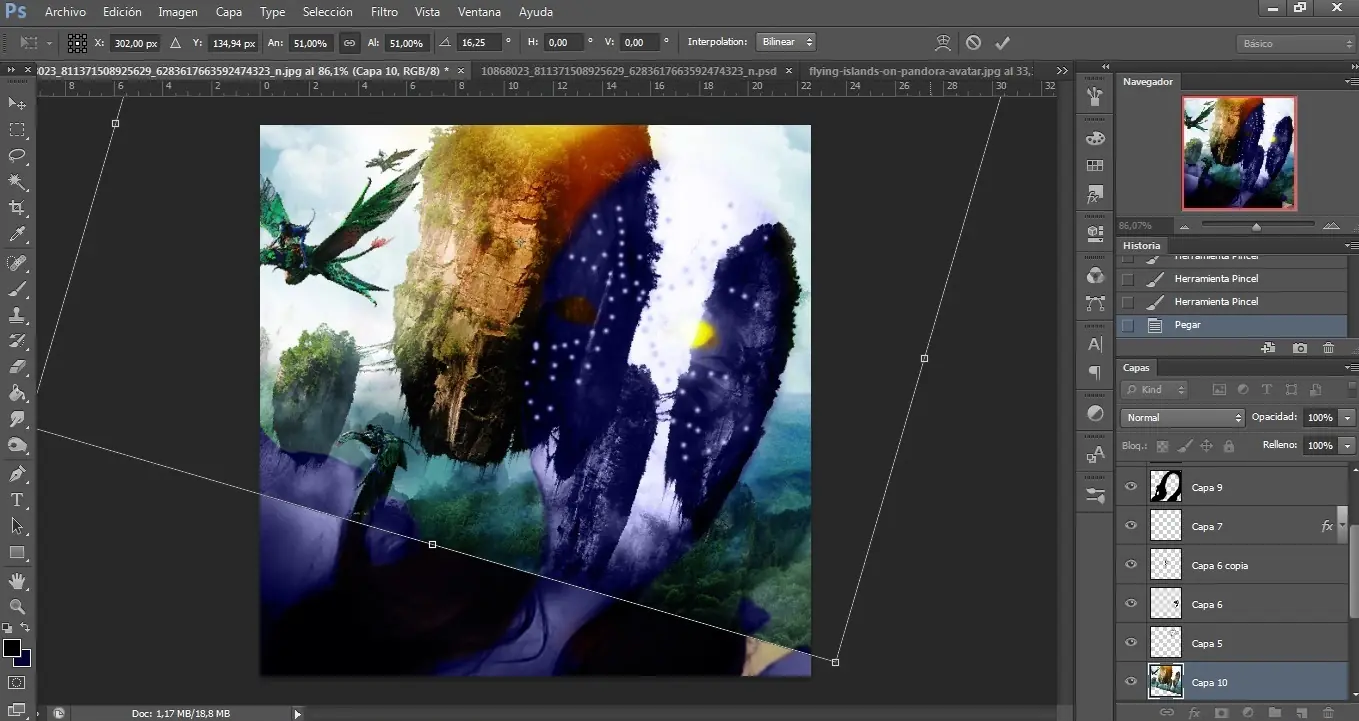This screenshot has height=721, width=1359.
Task: Open the Kind layer filter dropdown
Action: [1155, 389]
